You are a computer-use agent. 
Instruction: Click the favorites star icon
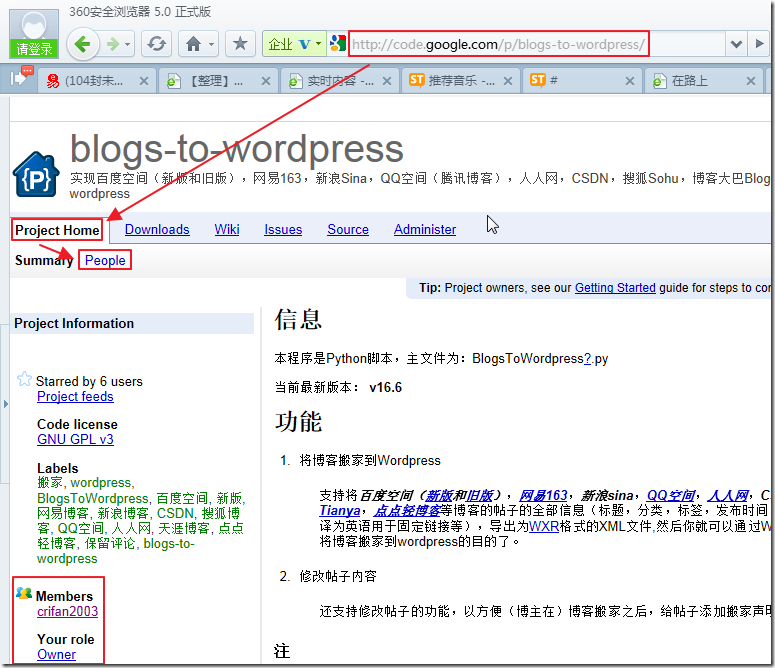(x=240, y=44)
